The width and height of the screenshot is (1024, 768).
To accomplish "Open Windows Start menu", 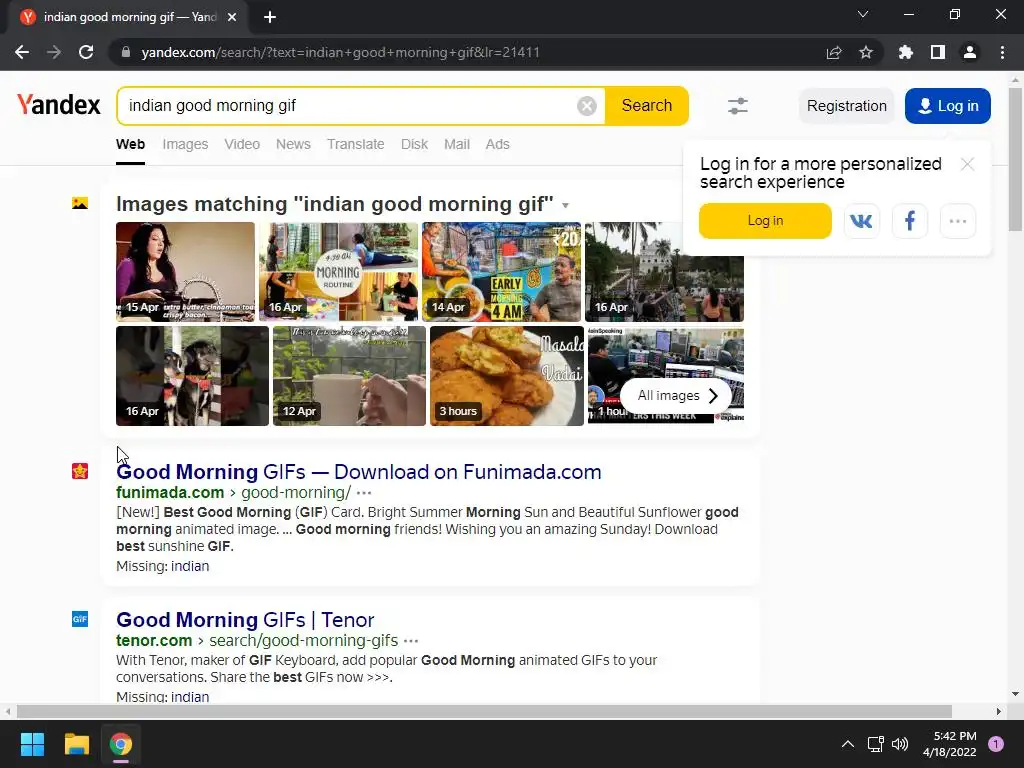I will [32, 744].
